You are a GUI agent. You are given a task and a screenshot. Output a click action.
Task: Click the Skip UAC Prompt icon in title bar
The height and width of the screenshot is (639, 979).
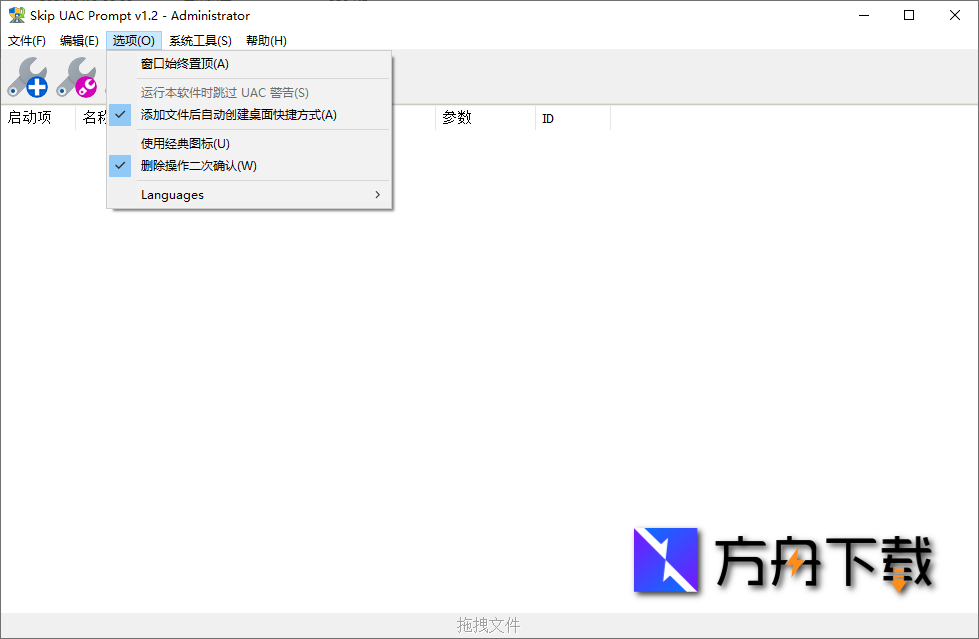tap(16, 15)
